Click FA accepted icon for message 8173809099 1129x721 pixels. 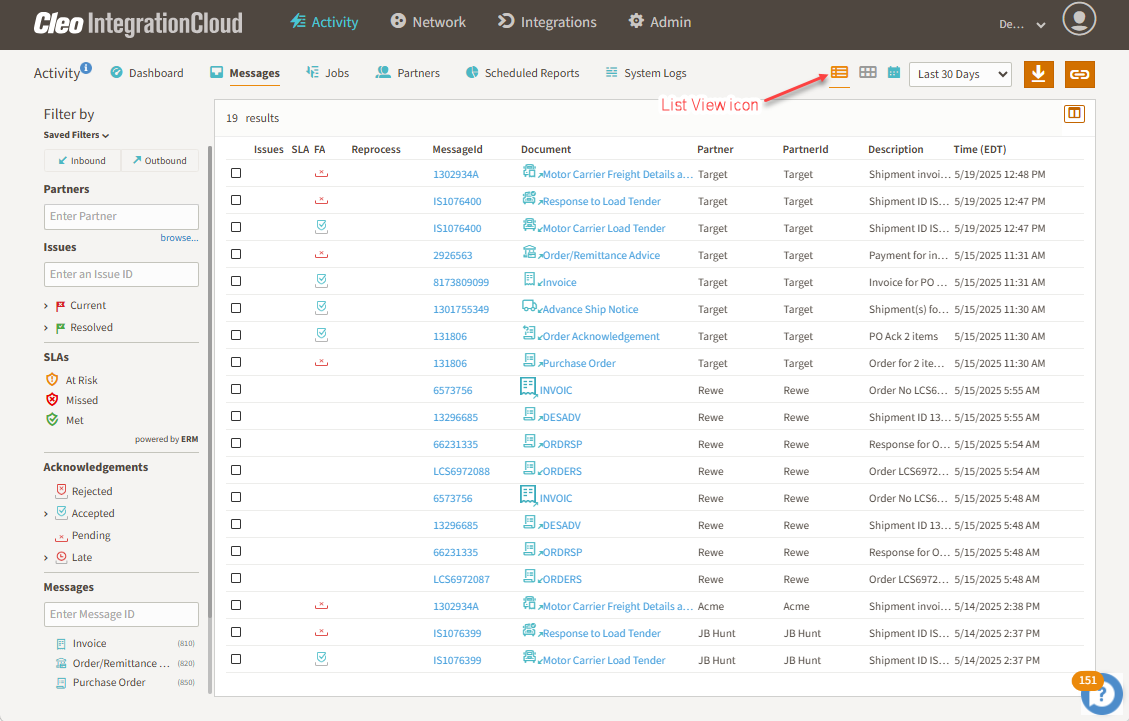pos(321,281)
